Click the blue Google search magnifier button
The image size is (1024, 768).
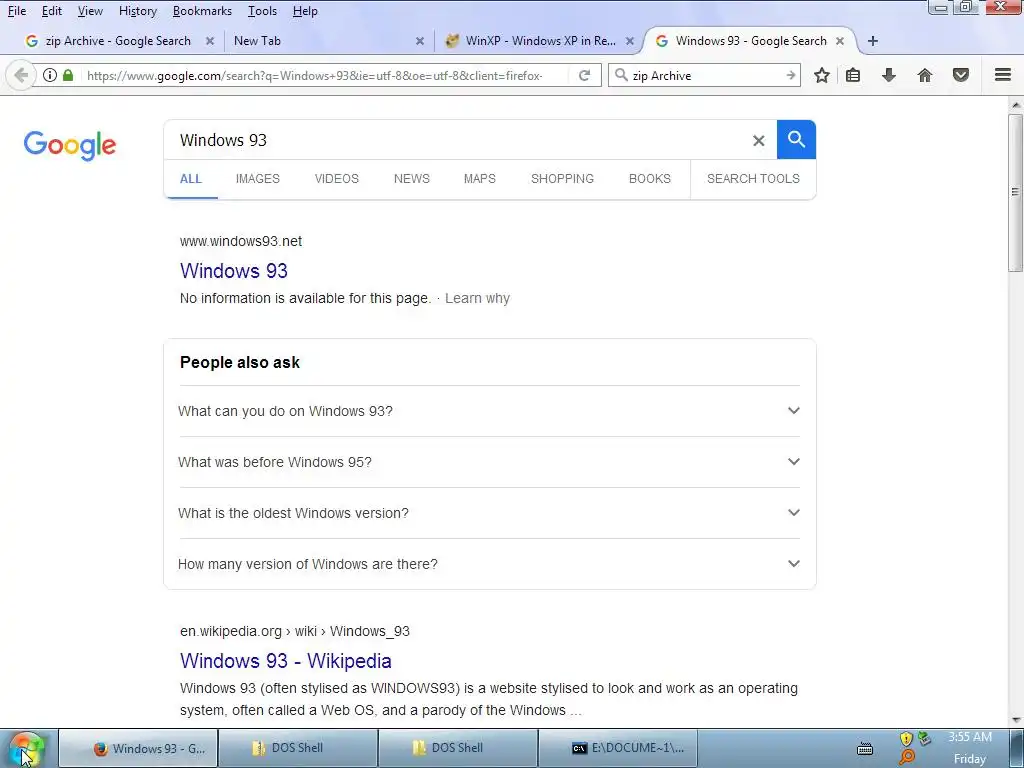point(796,140)
